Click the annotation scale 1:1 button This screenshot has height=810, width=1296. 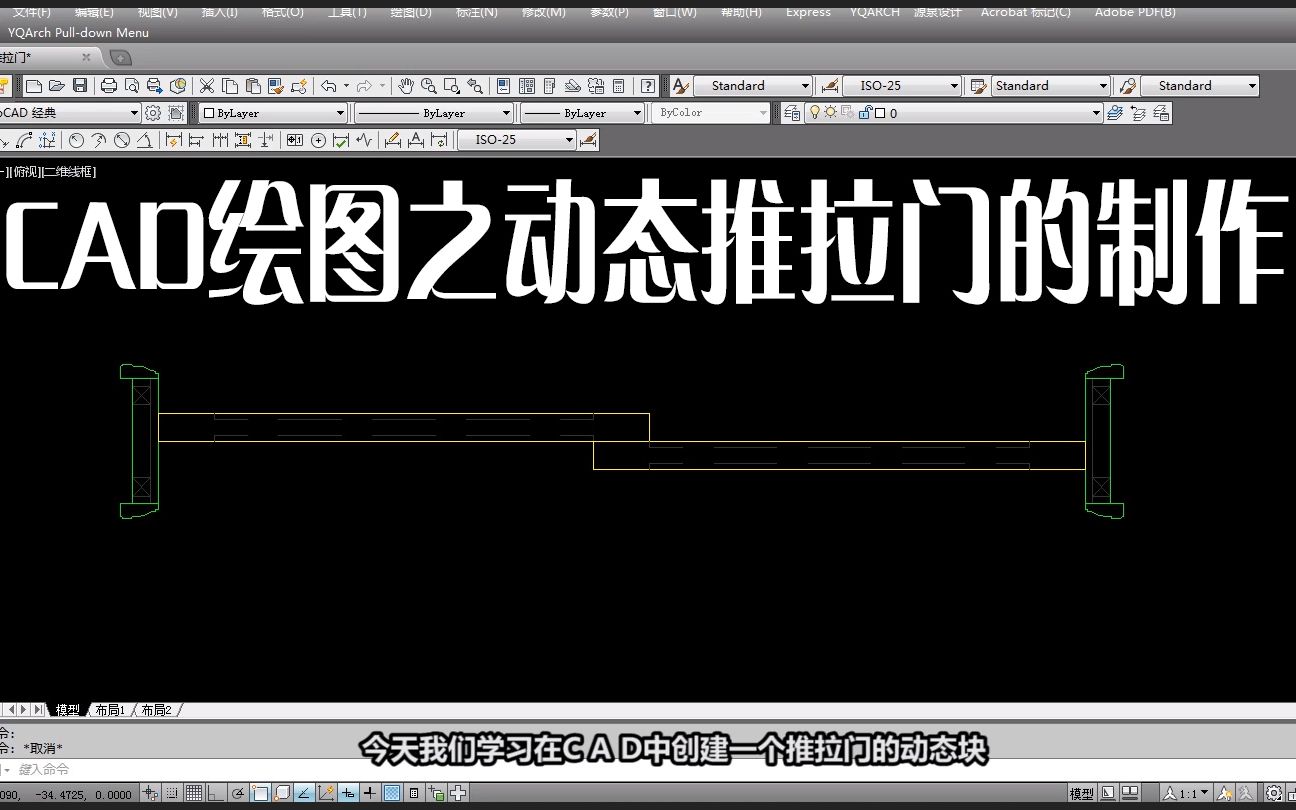(1185, 794)
